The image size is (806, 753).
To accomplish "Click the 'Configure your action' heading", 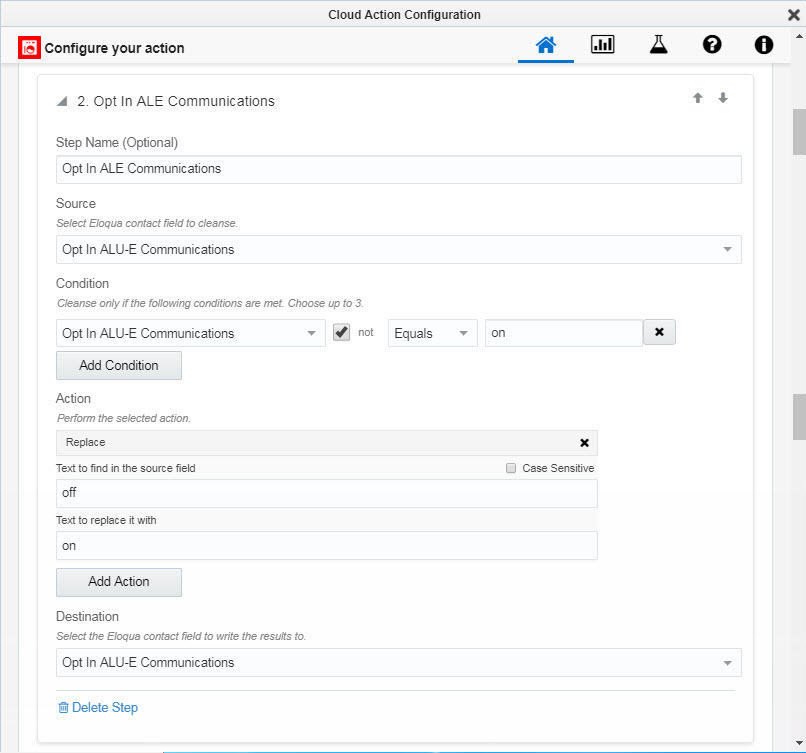I will pos(114,48).
